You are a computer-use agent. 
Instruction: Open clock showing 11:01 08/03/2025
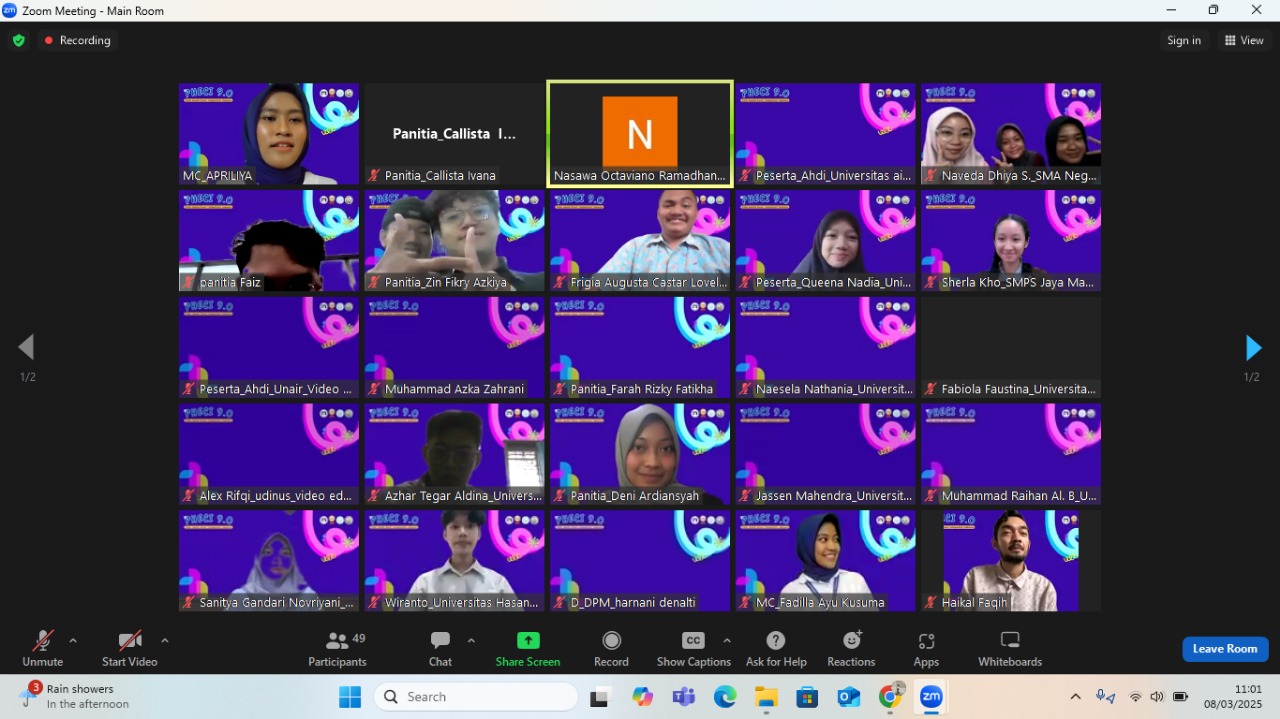point(1232,697)
